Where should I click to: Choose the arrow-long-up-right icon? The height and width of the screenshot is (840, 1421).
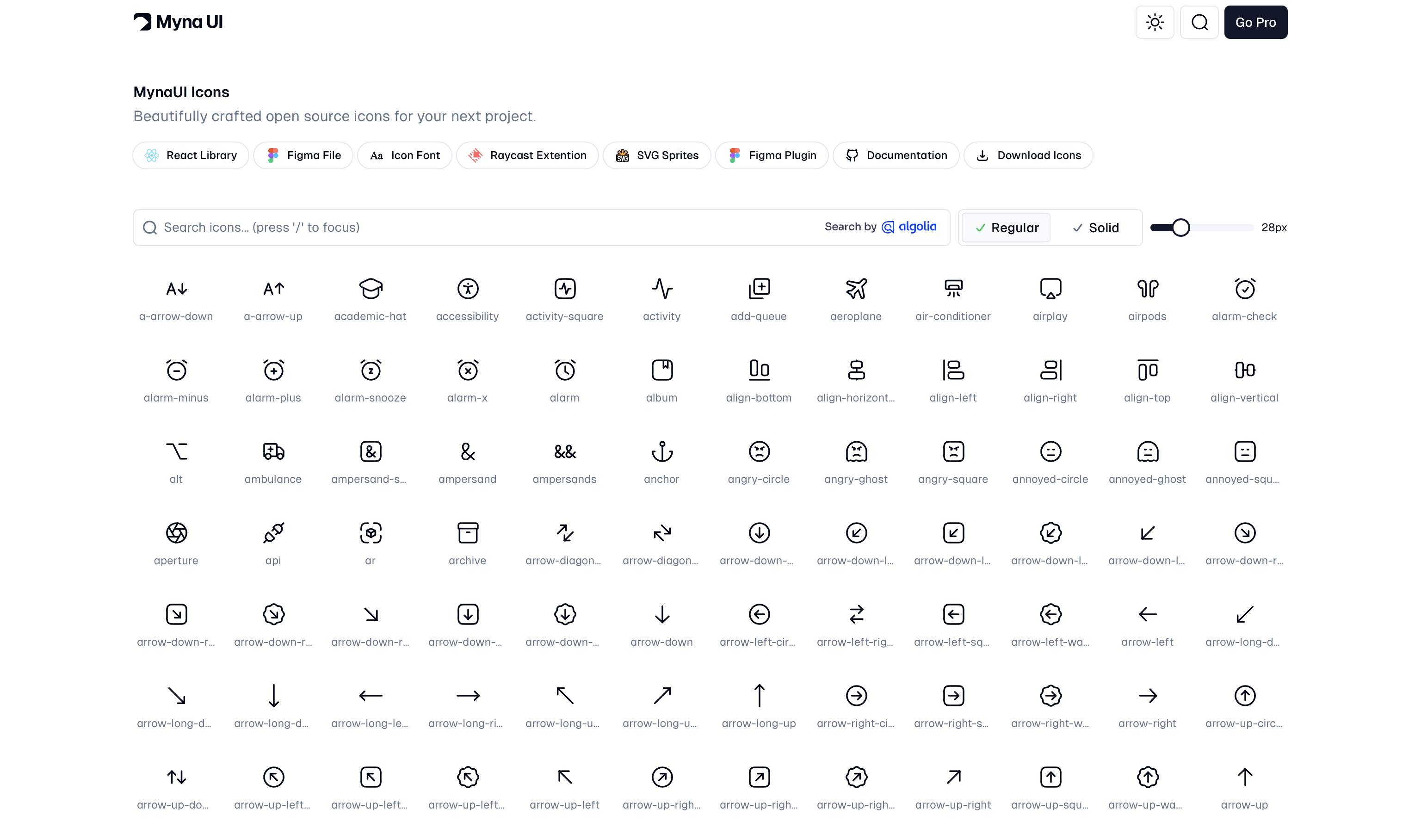(x=661, y=696)
